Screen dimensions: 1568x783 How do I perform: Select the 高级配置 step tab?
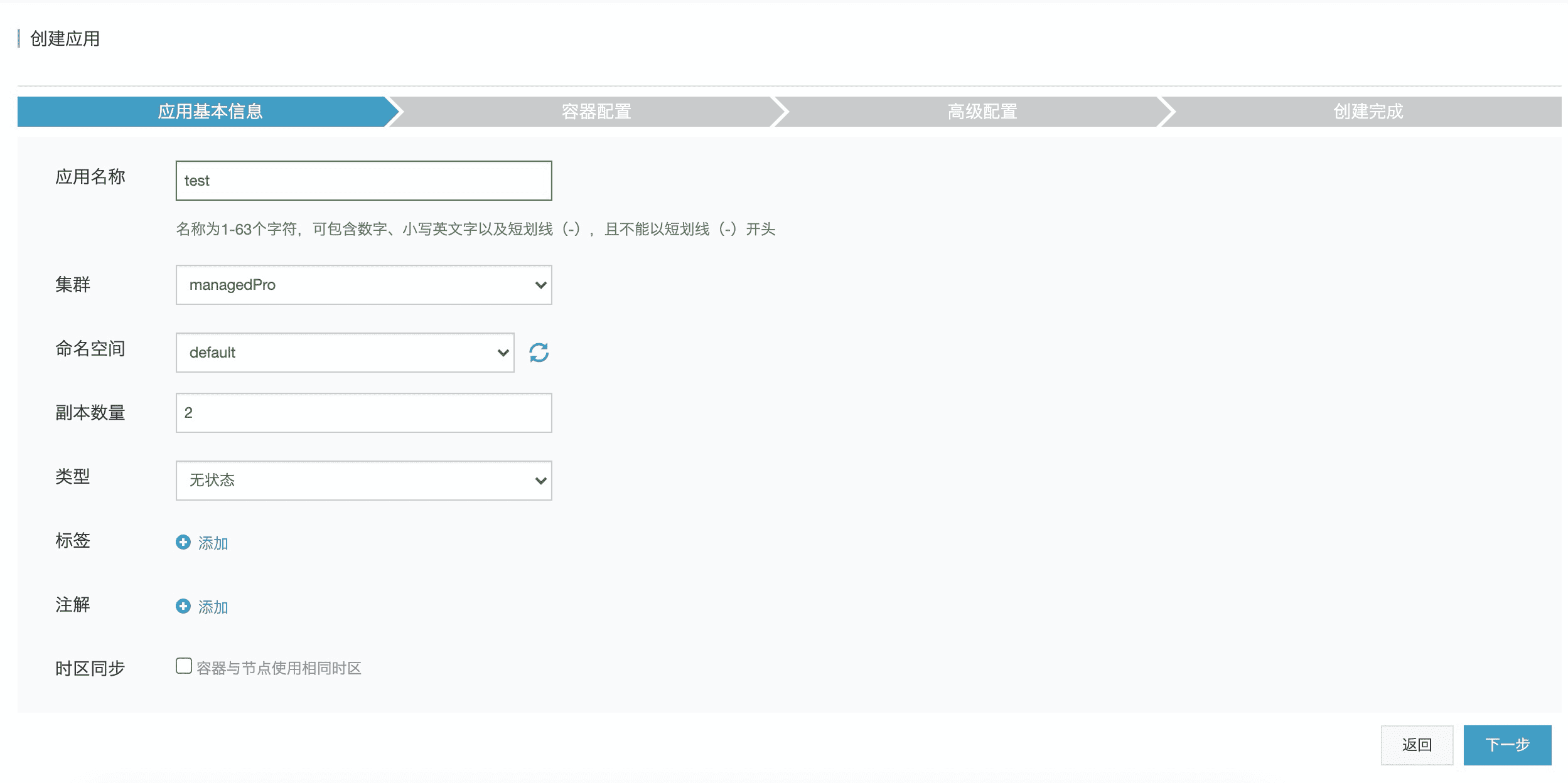982,112
